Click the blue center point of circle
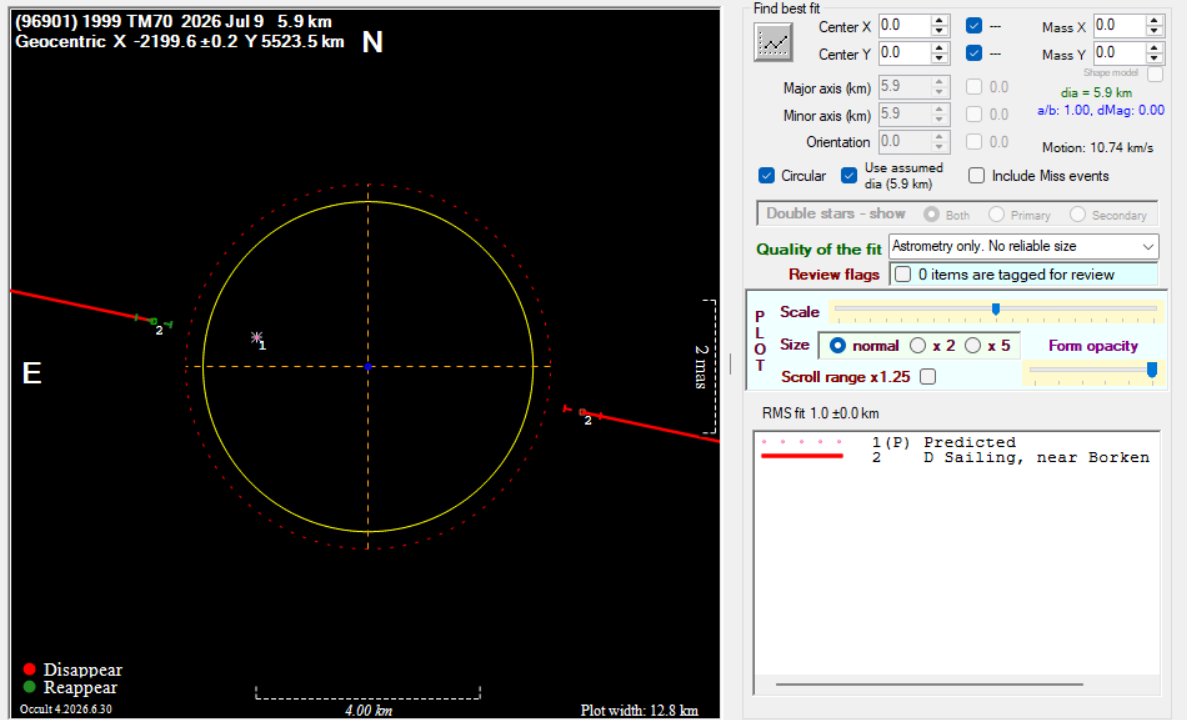Viewport: 1187px width, 720px height. click(368, 366)
